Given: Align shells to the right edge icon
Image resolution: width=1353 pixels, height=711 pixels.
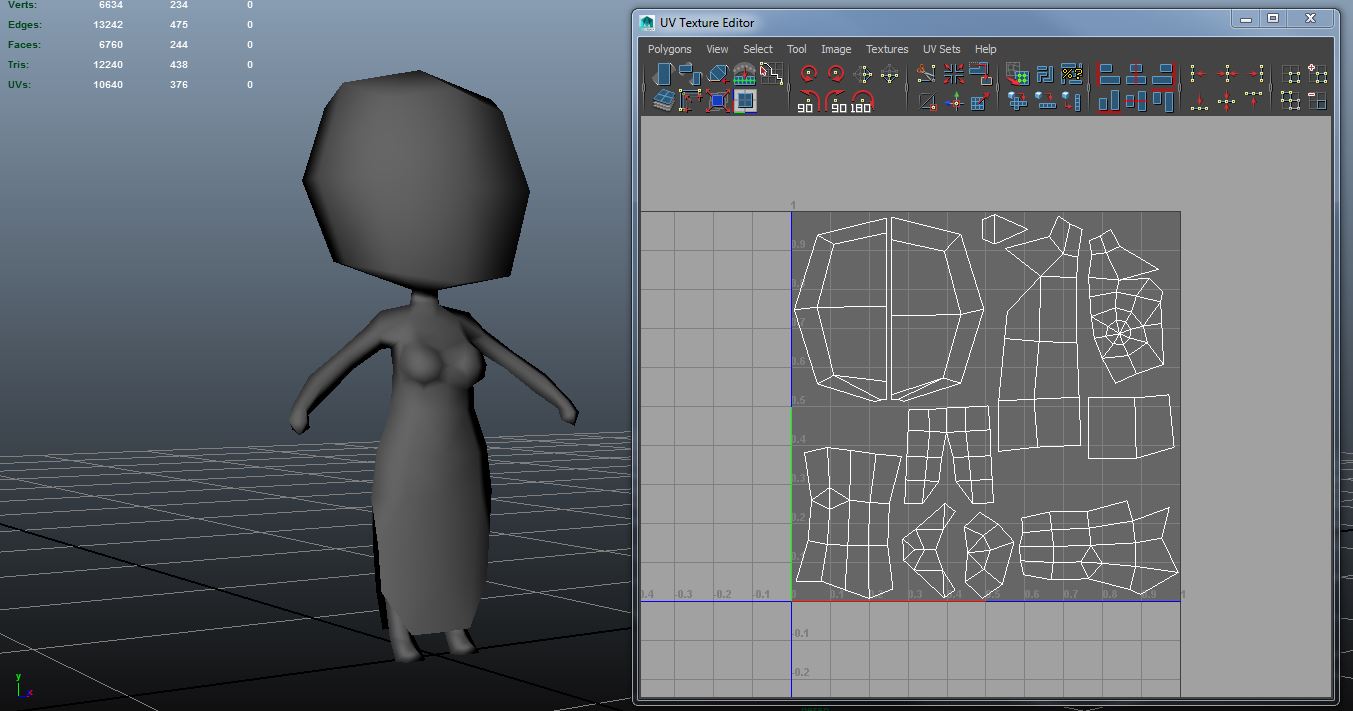Looking at the screenshot, I should click(1162, 74).
